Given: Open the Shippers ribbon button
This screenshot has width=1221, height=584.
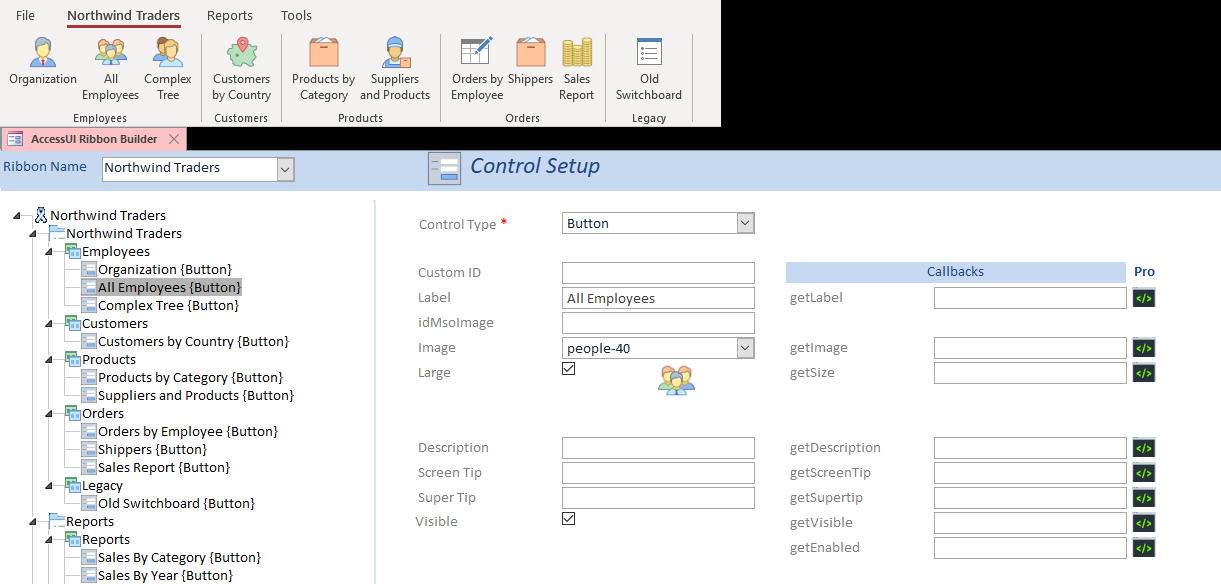Looking at the screenshot, I should coord(530,61).
